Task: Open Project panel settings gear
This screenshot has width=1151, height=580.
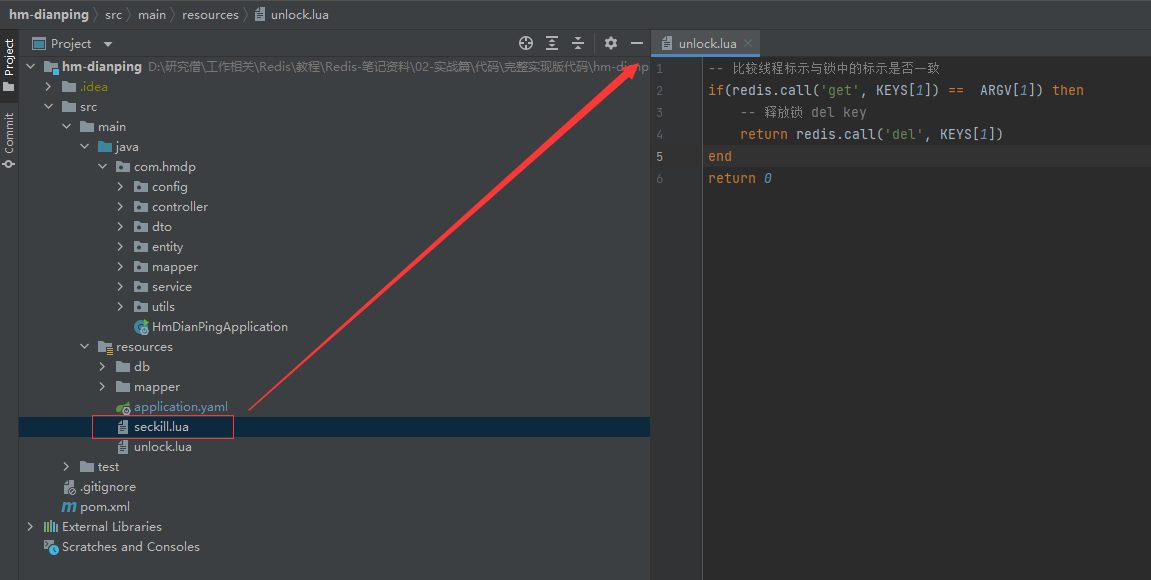Action: click(611, 43)
